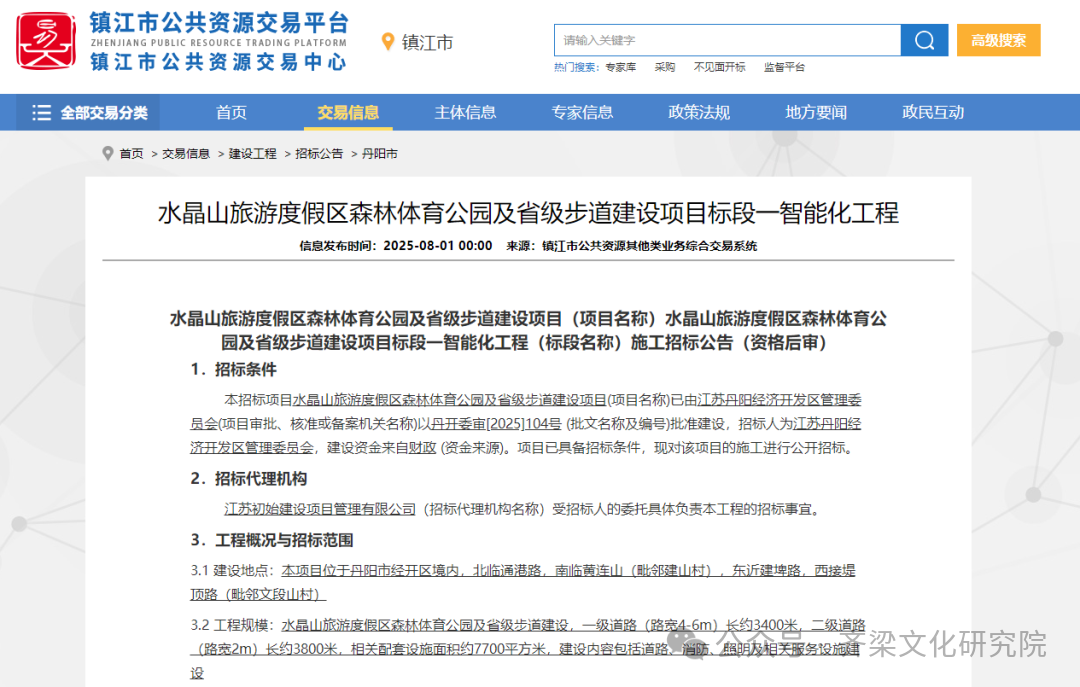
Task: Click the publish time 2025-08-01 00:00
Action: 437,246
